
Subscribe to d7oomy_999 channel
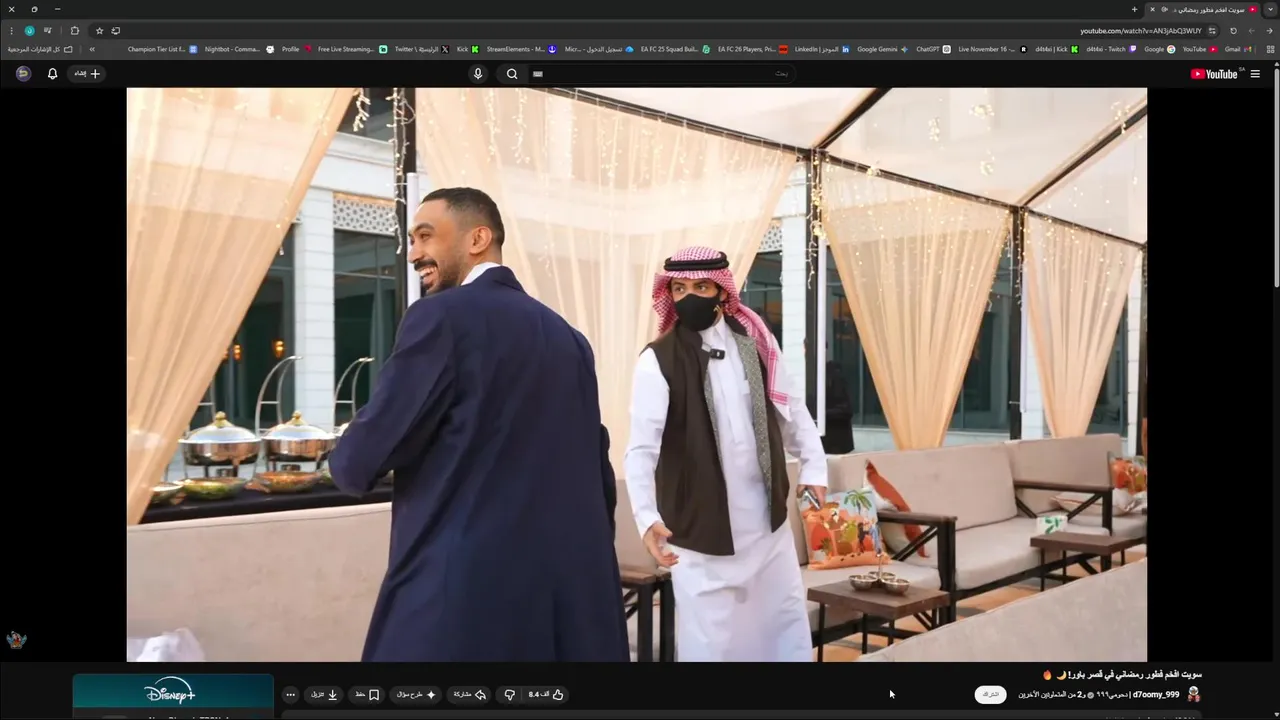(x=990, y=694)
